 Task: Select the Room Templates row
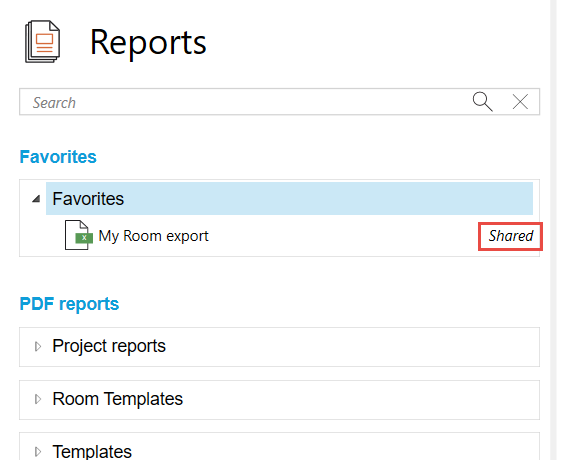[x=280, y=400]
